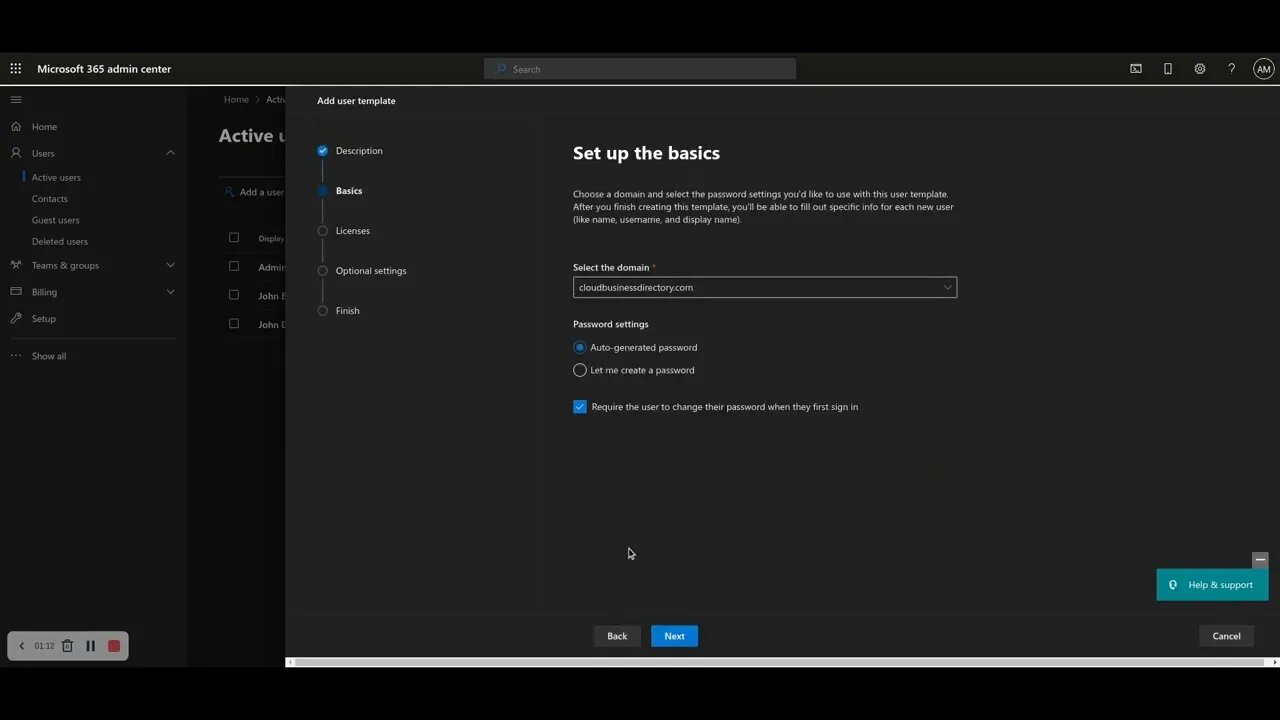Click into the Search box
This screenshot has height=720, width=1280.
click(640, 69)
